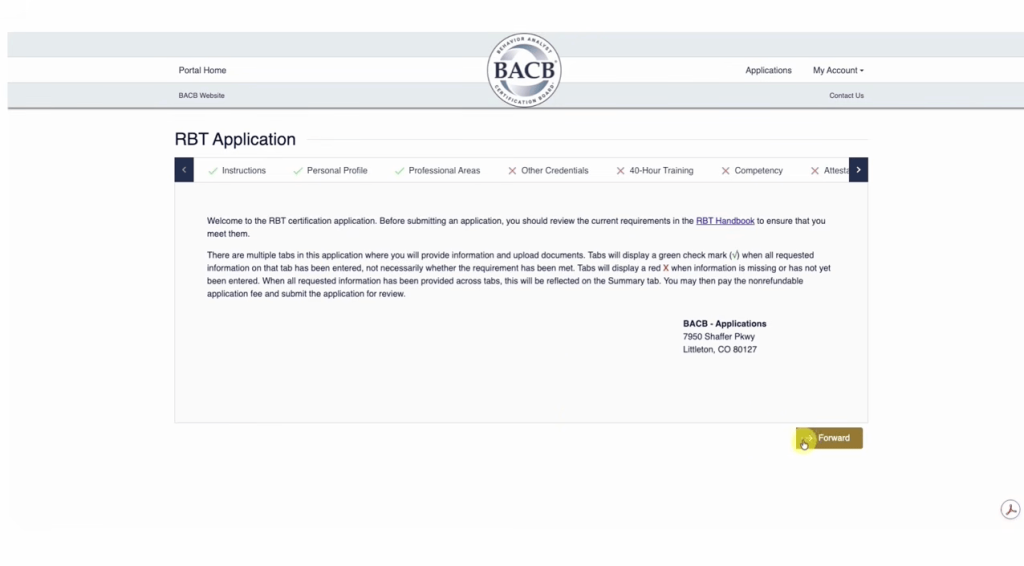Click the Contact Us link
Viewport: 1024px width, 566px height.
point(846,95)
